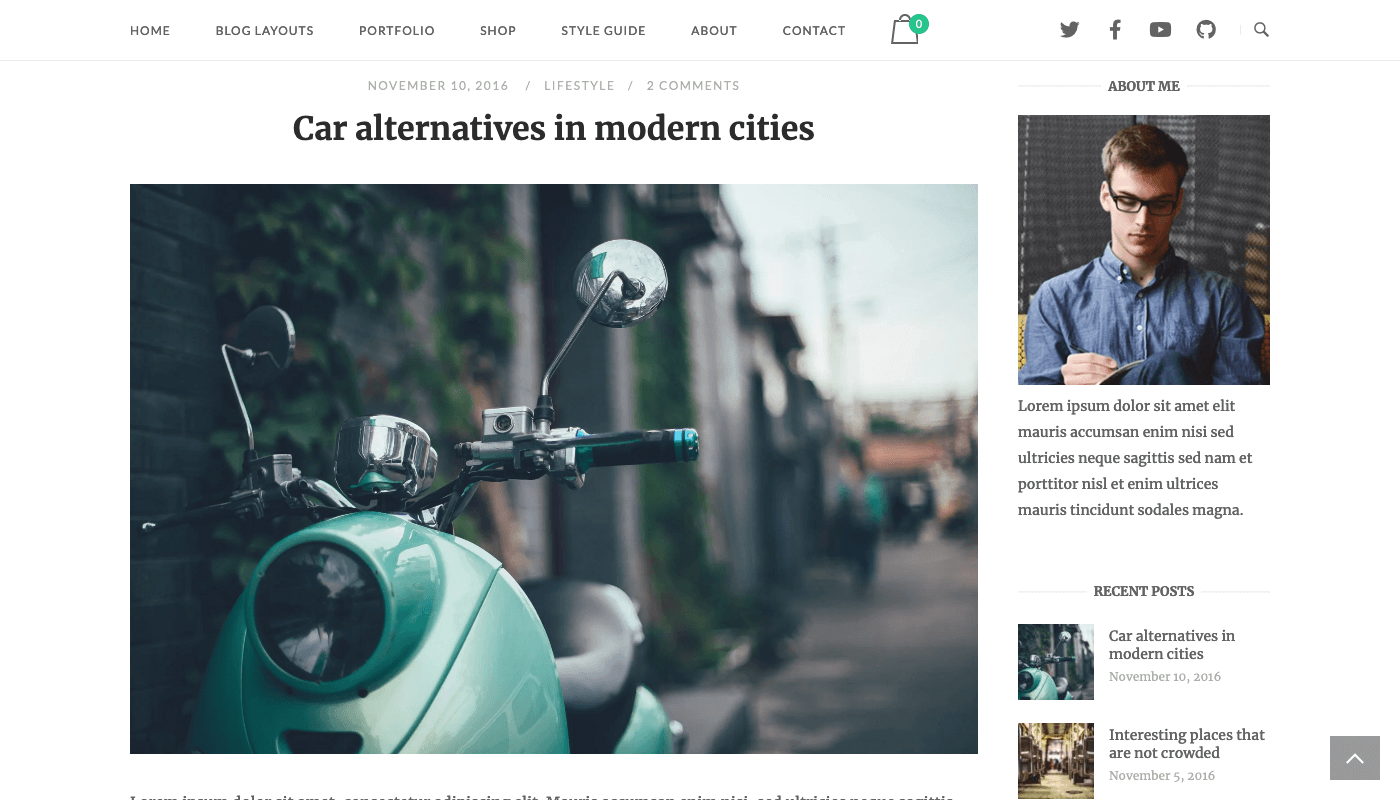This screenshot has width=1400, height=800.
Task: Expand the Portfolio menu item
Action: coord(397,31)
